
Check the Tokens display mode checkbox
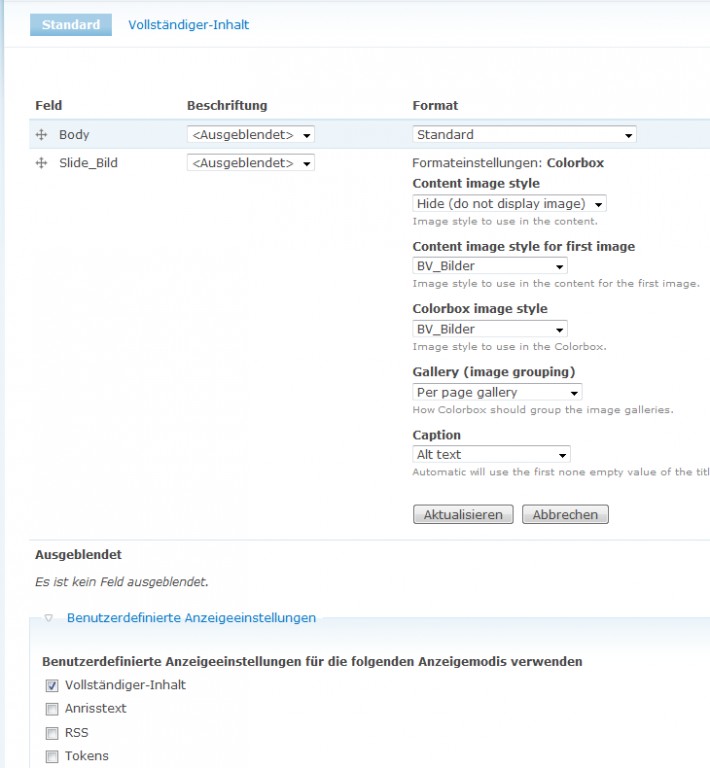[52, 757]
